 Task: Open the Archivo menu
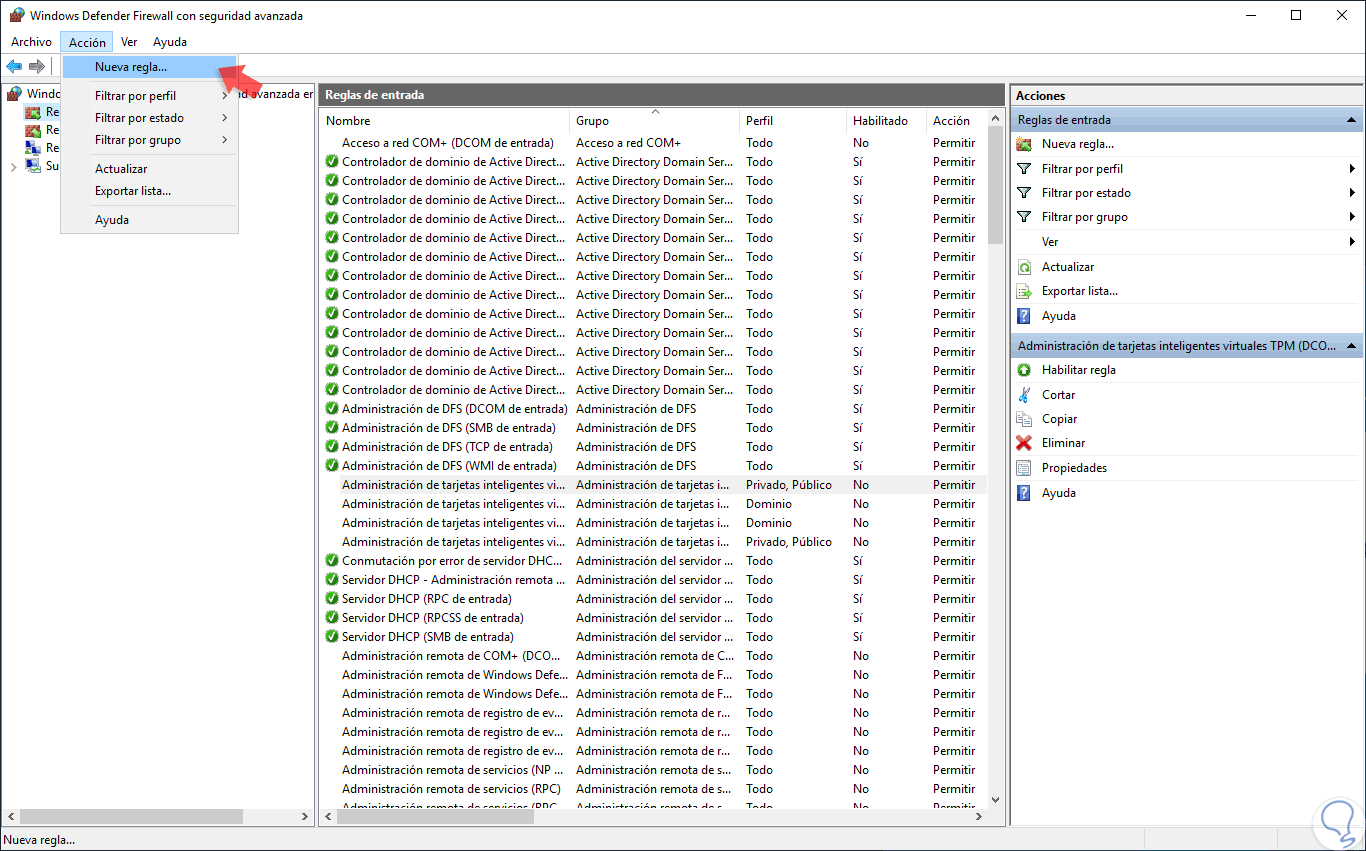coord(31,42)
